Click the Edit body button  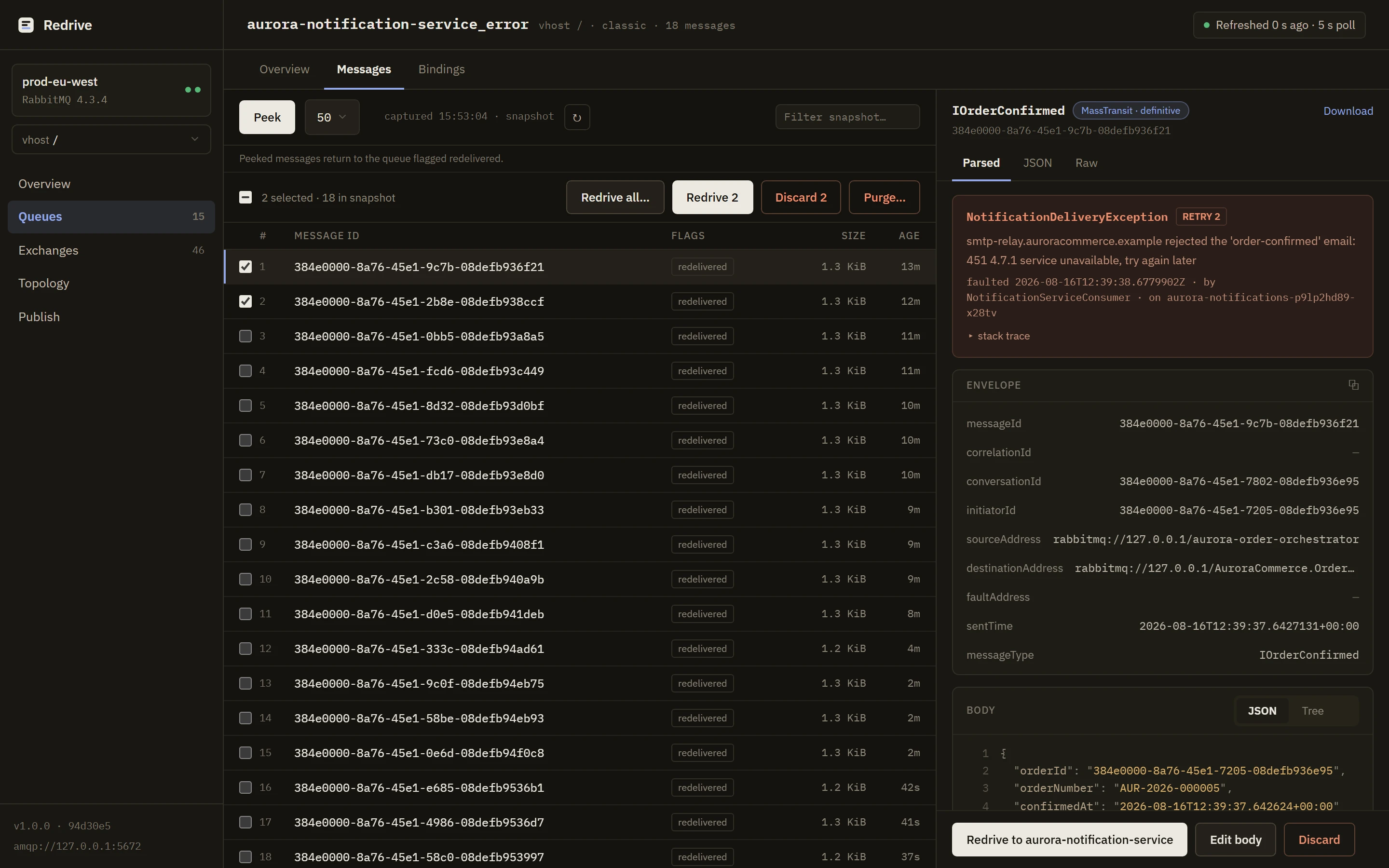click(1235, 839)
